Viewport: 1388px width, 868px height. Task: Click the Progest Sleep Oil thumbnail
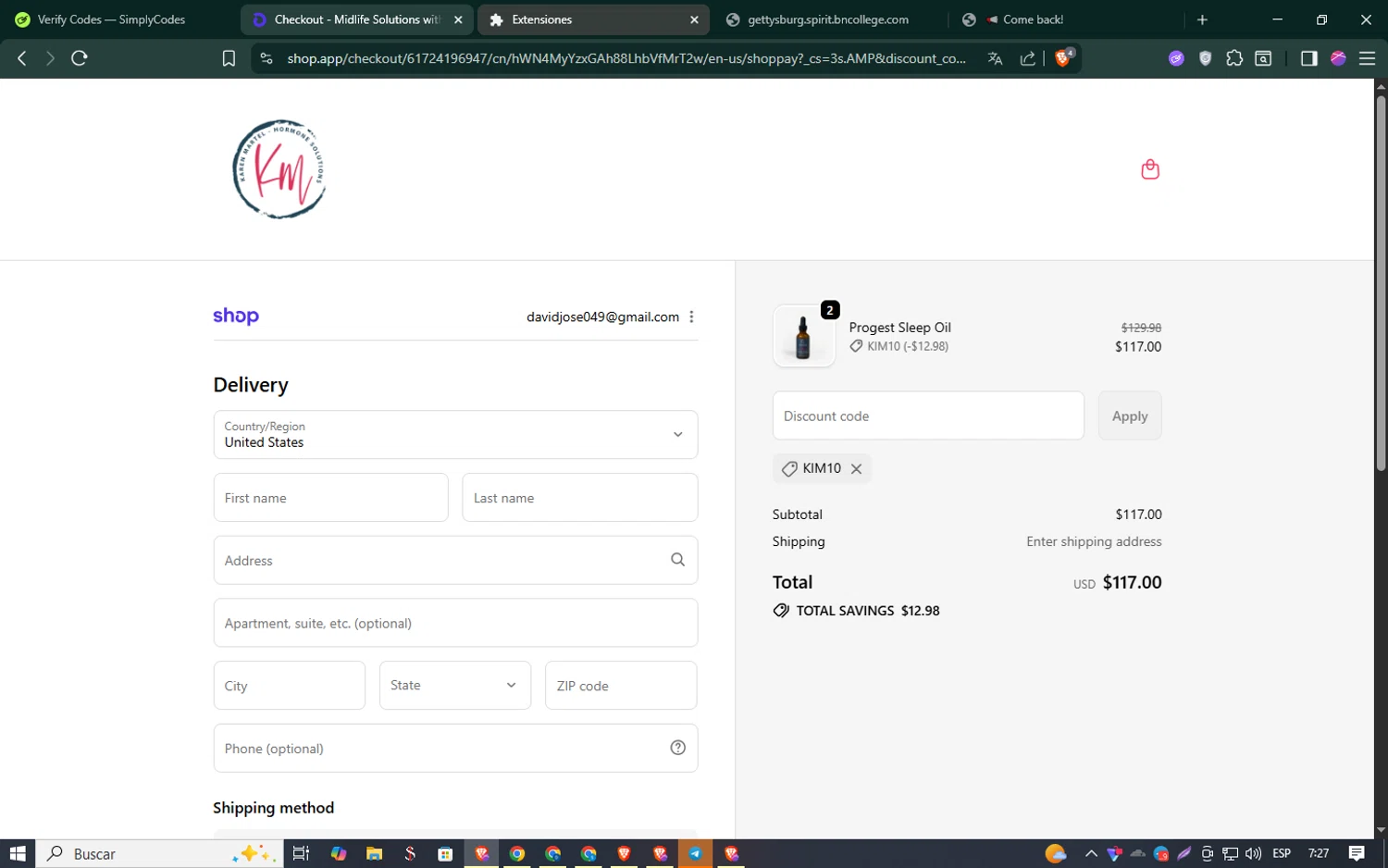803,337
